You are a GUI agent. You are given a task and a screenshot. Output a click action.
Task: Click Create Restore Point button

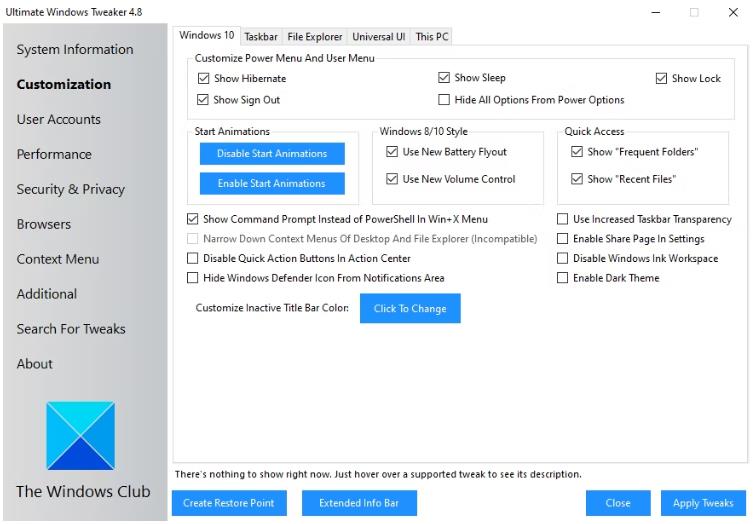pyautogui.click(x=229, y=503)
